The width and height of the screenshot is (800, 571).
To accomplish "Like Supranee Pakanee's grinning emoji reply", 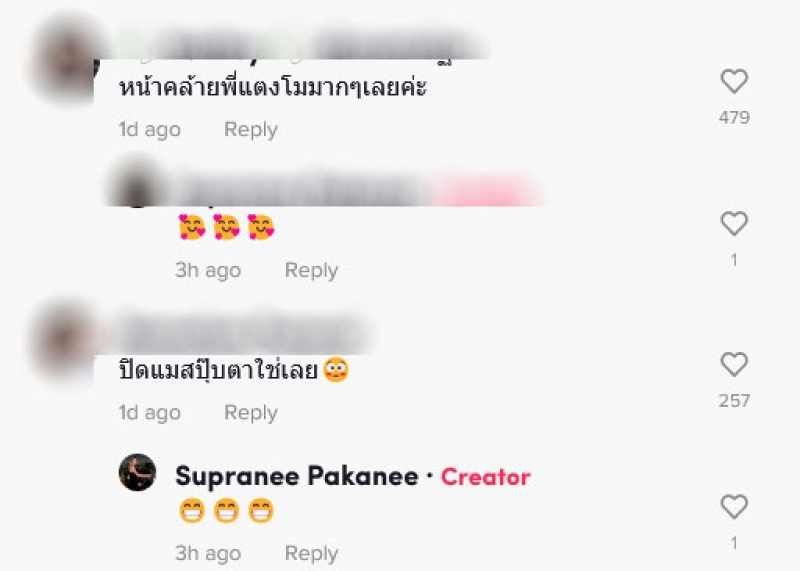I will coord(734,507).
